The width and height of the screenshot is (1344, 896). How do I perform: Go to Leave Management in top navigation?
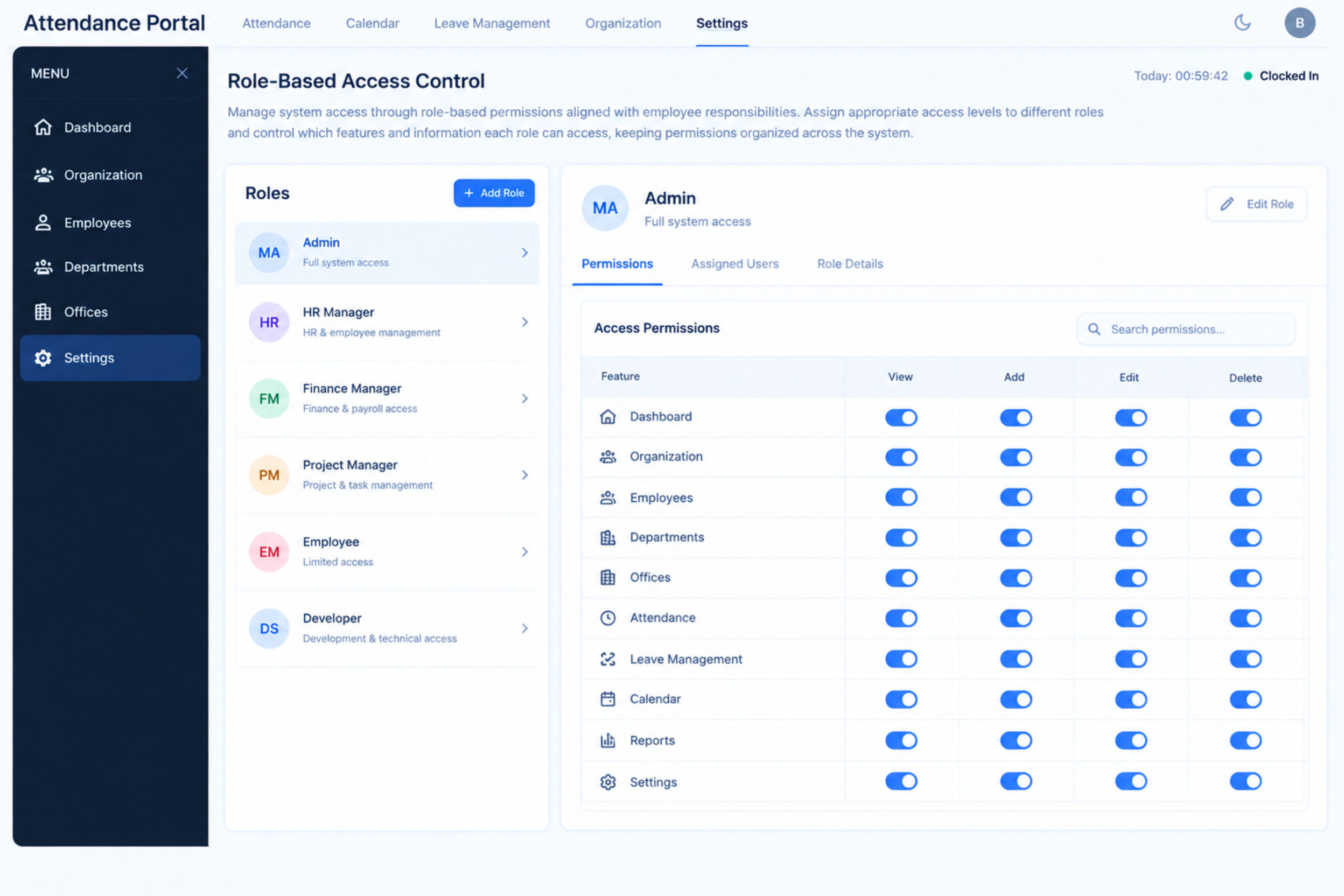[492, 24]
